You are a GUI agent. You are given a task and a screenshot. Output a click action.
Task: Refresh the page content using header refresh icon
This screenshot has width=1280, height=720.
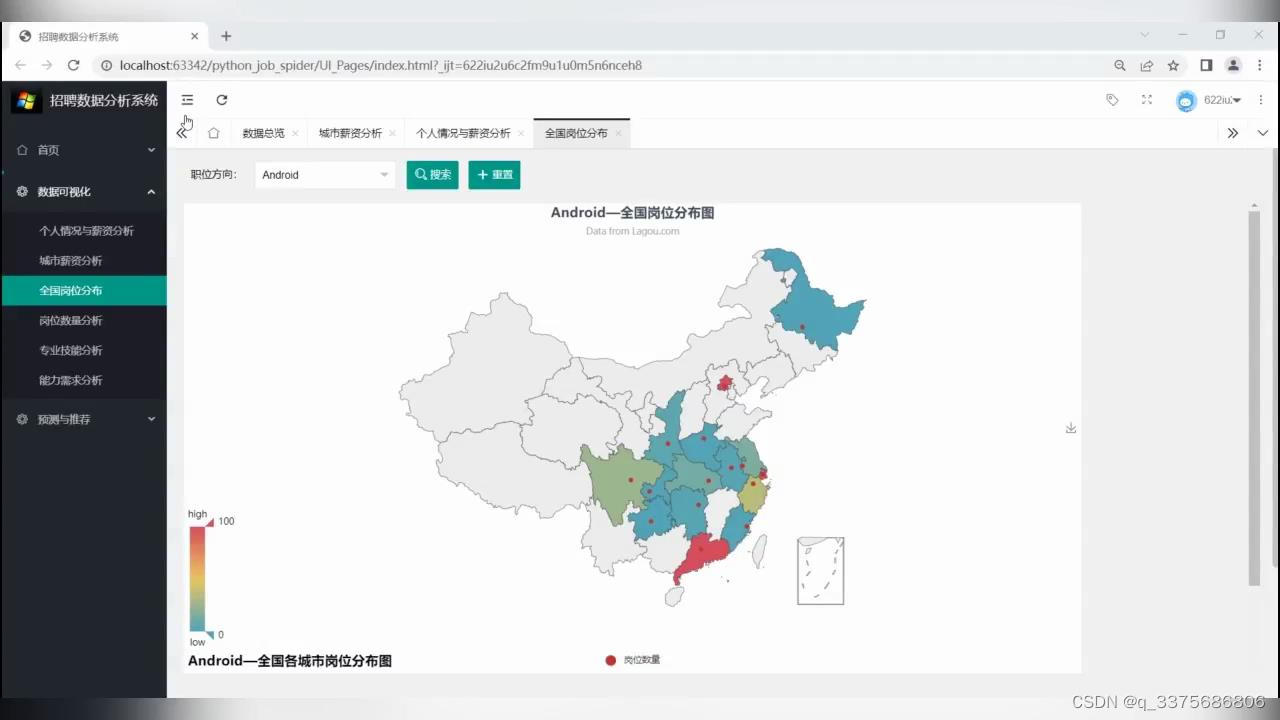tap(222, 100)
